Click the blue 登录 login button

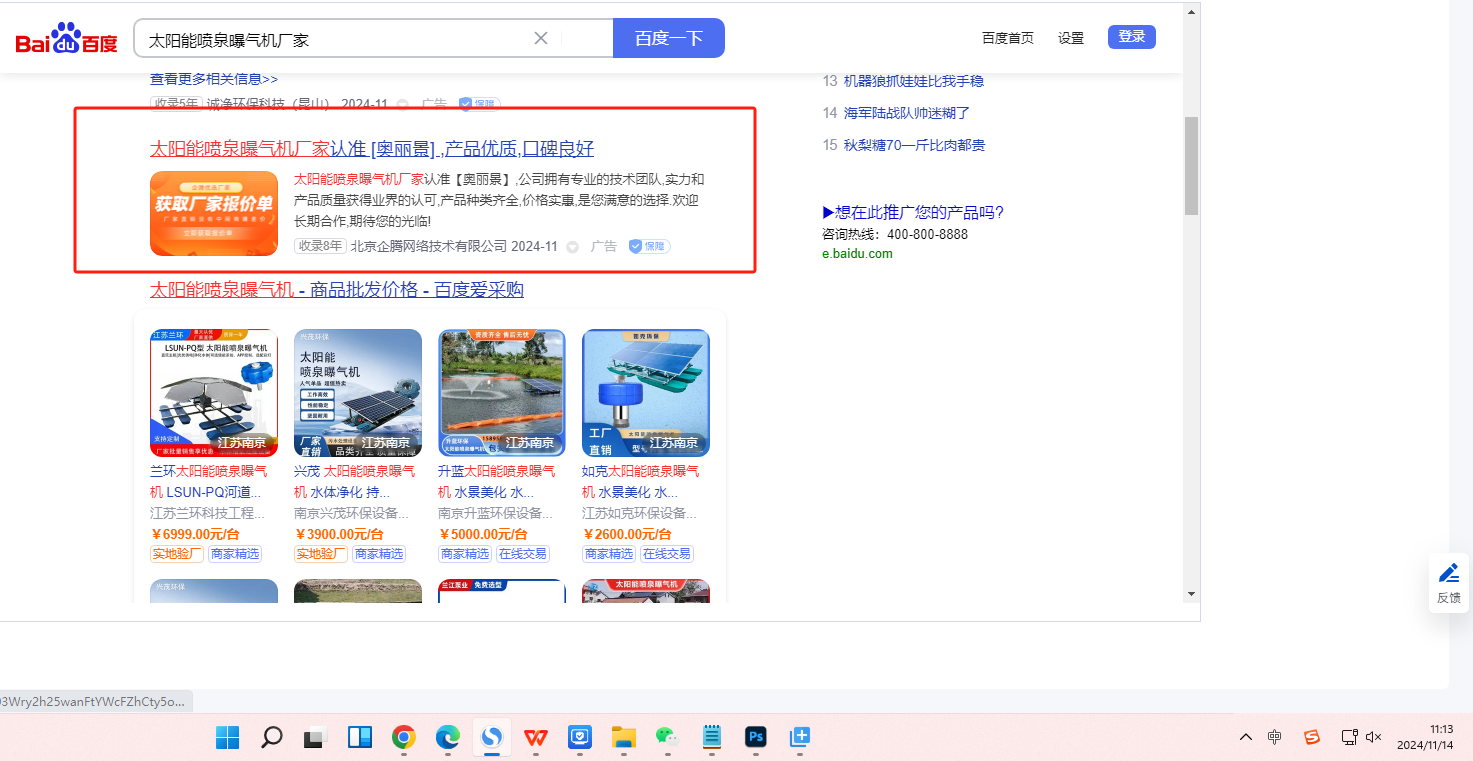(1131, 37)
